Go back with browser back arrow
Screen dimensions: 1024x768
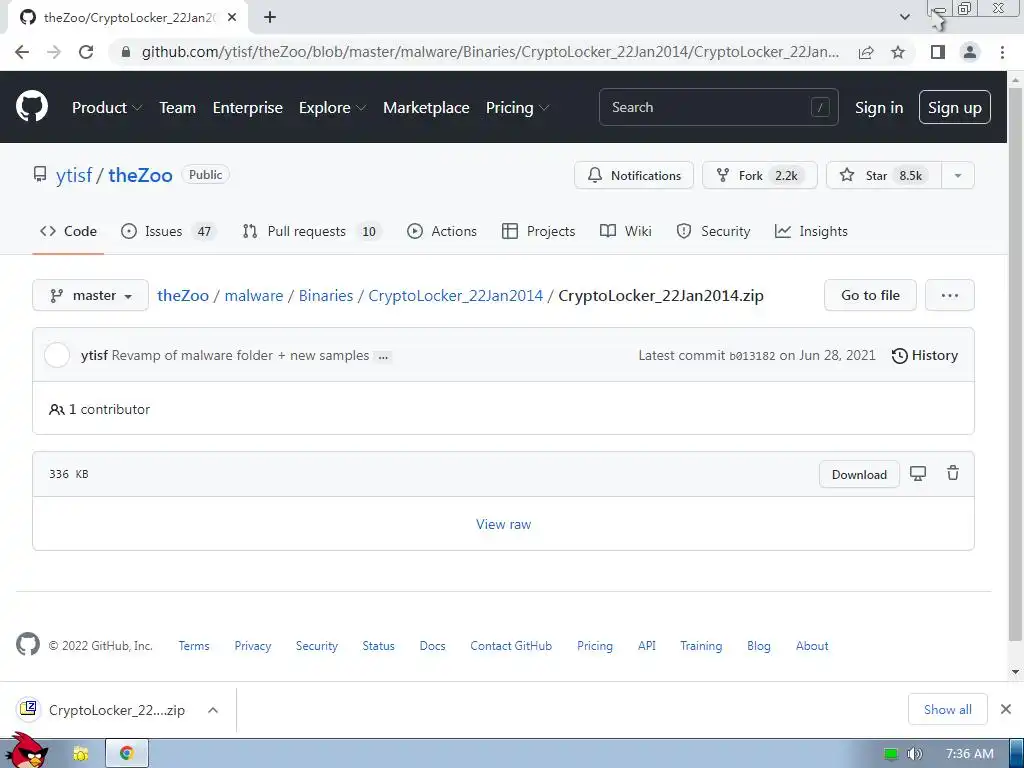[x=22, y=52]
